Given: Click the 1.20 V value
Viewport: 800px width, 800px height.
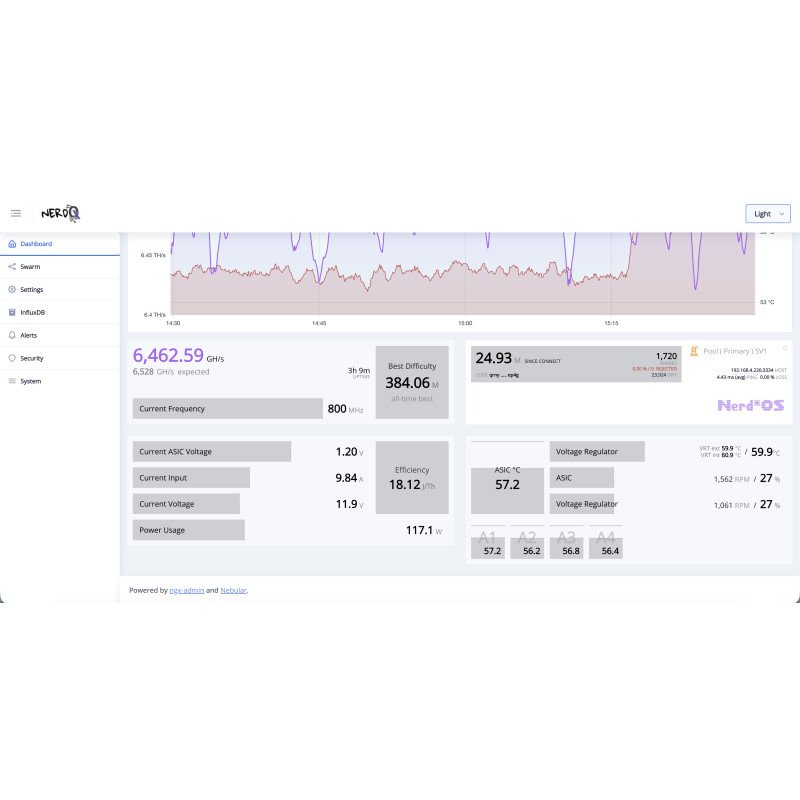Looking at the screenshot, I should 349,452.
